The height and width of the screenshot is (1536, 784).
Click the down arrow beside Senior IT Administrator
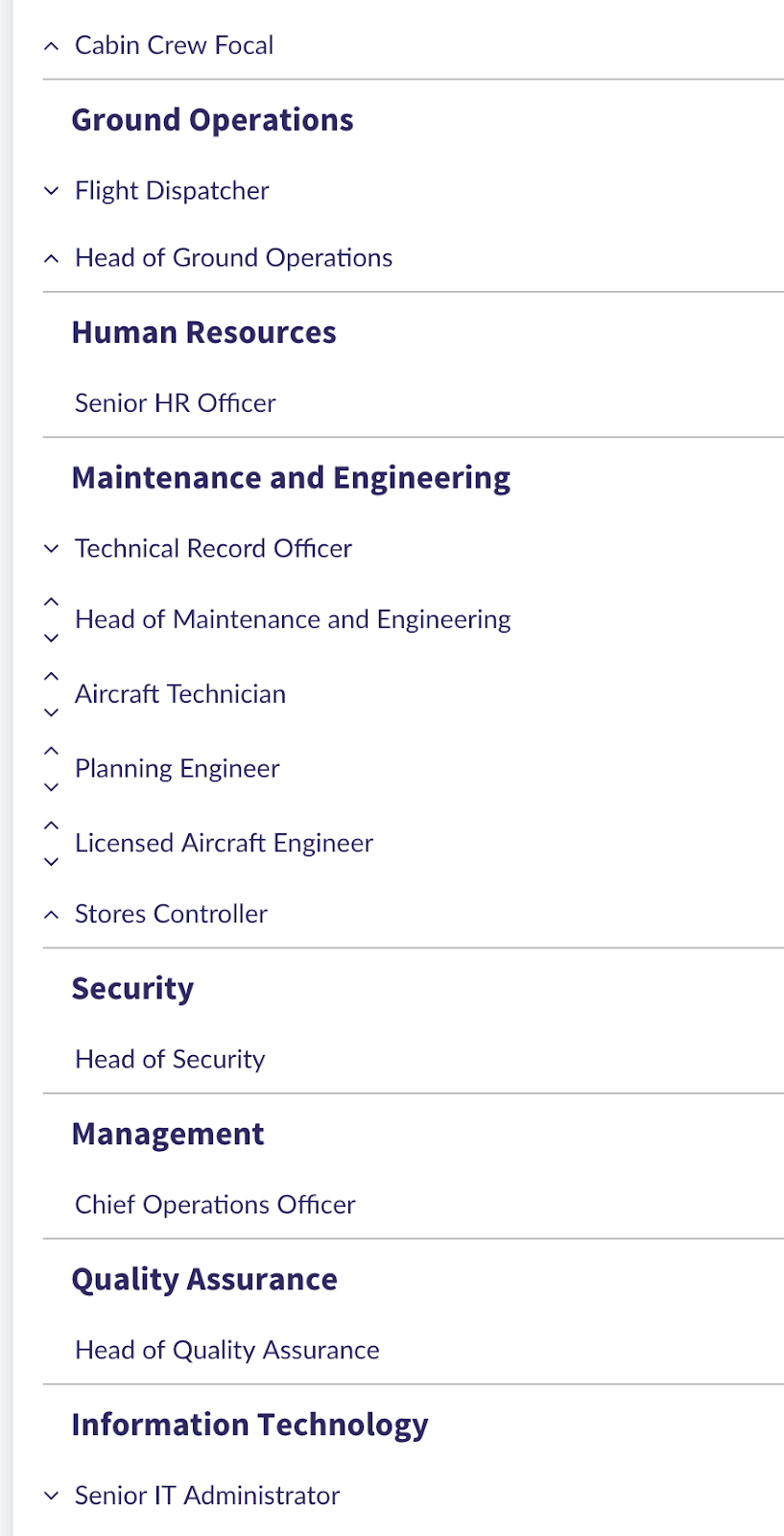[x=52, y=1496]
